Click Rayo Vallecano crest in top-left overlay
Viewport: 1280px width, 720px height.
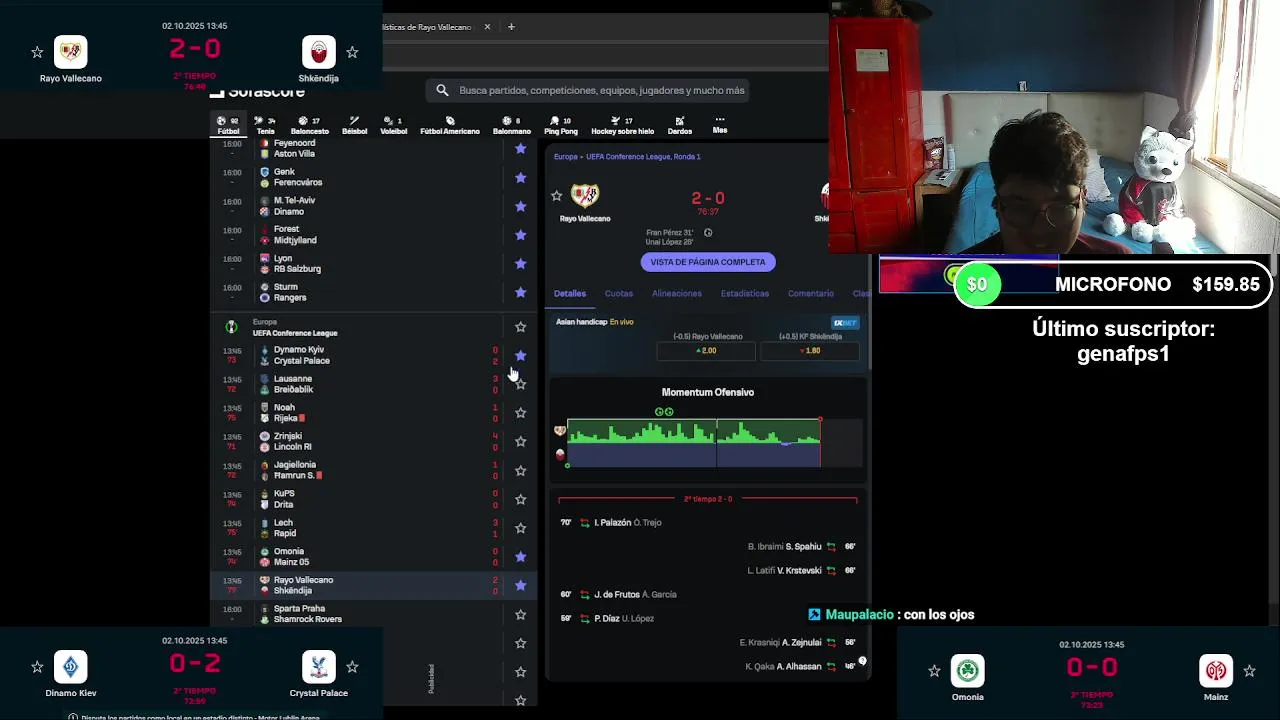click(x=70, y=52)
